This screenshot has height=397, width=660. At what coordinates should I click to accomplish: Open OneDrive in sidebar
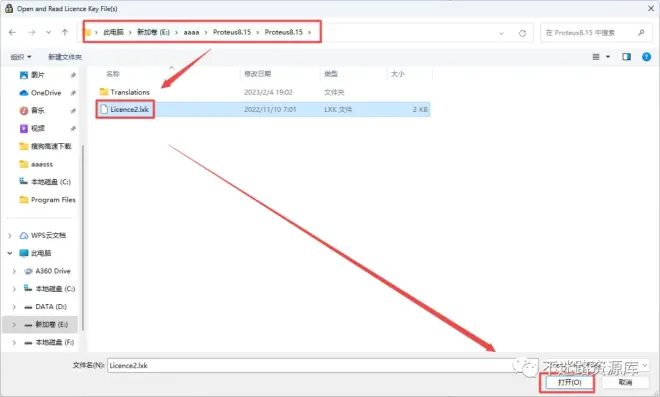point(46,93)
